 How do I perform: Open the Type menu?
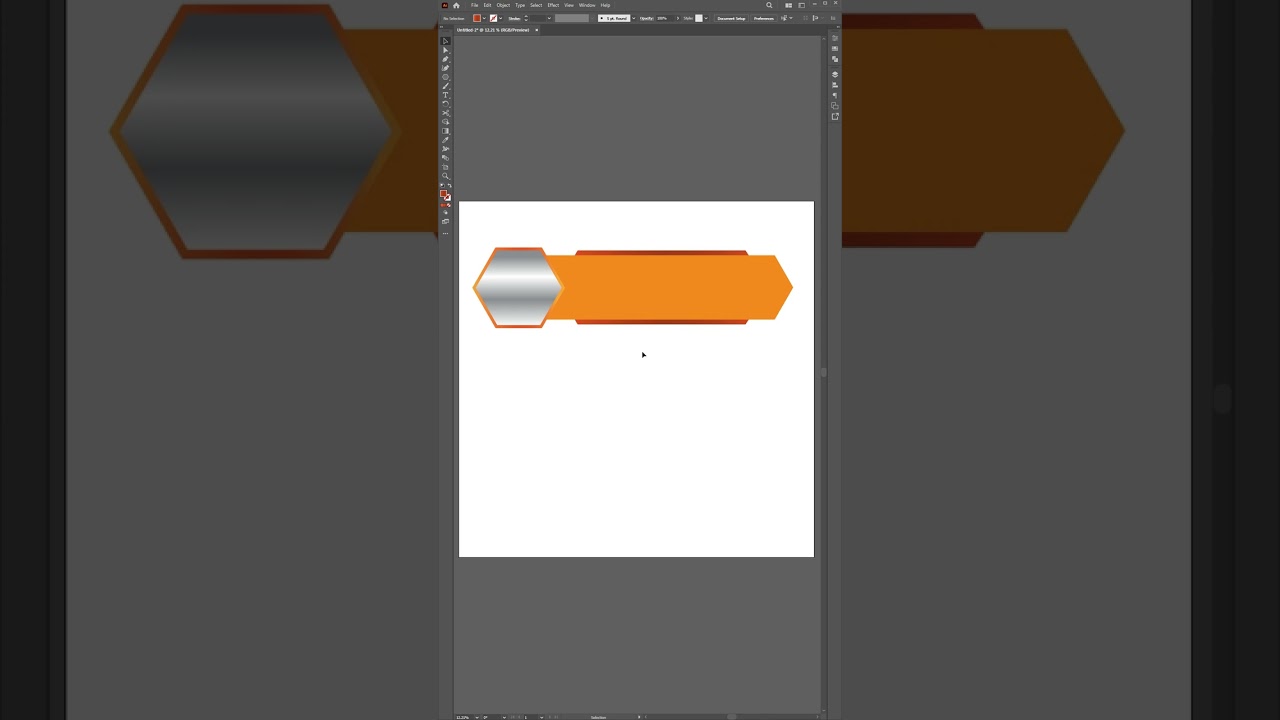pos(520,5)
